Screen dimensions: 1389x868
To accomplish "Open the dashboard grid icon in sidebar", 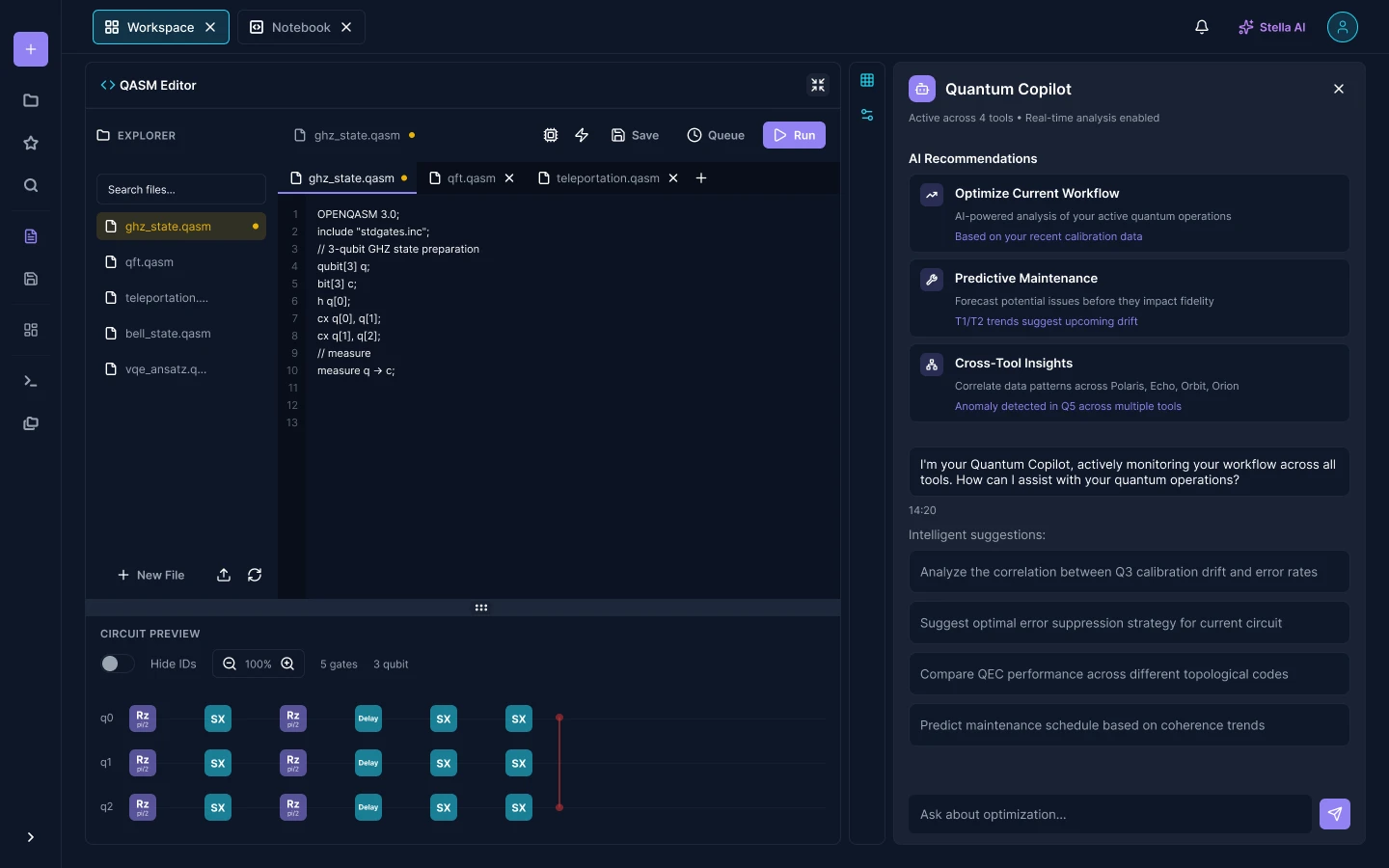I will pos(31,330).
